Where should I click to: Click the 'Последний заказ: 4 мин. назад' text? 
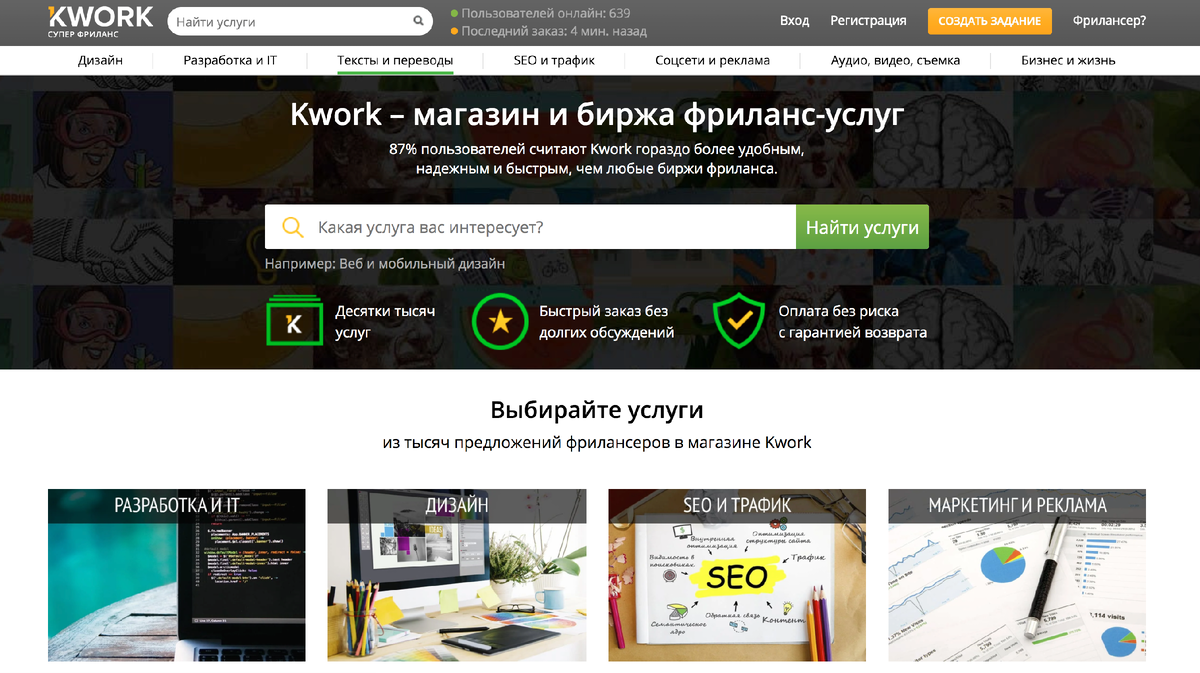554,31
